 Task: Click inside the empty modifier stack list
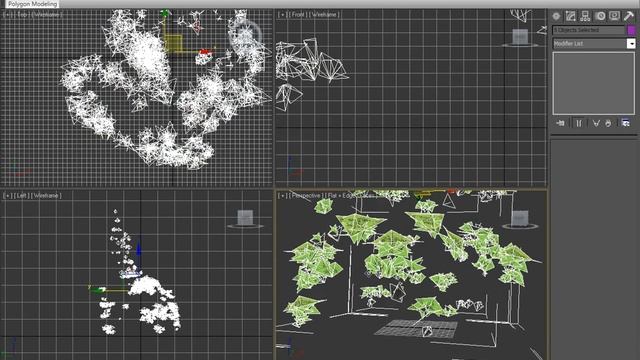(x=594, y=83)
